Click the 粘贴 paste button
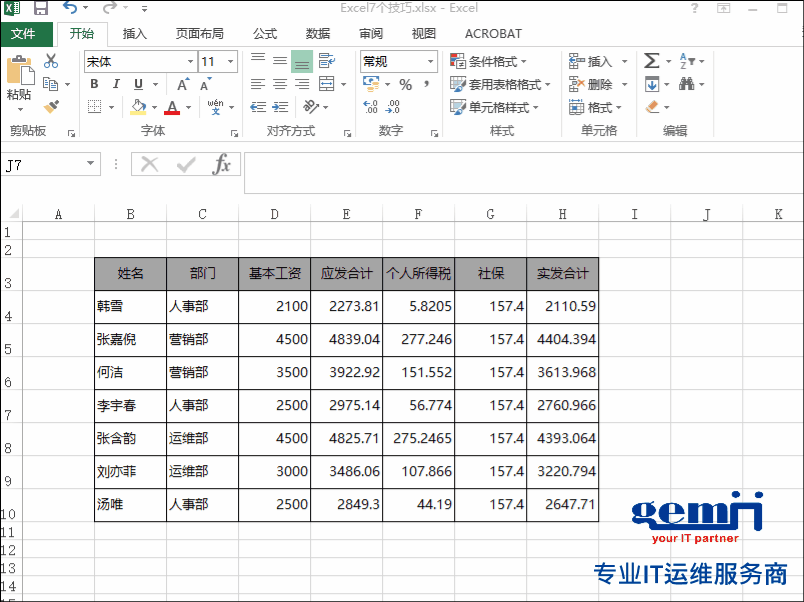 point(20,84)
